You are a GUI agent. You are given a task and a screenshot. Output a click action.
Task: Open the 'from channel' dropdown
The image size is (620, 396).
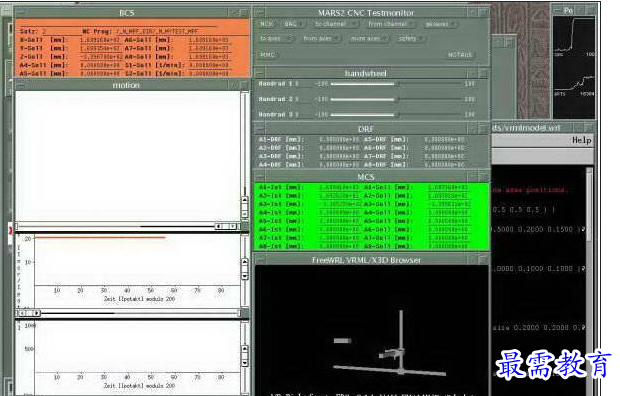[391, 24]
